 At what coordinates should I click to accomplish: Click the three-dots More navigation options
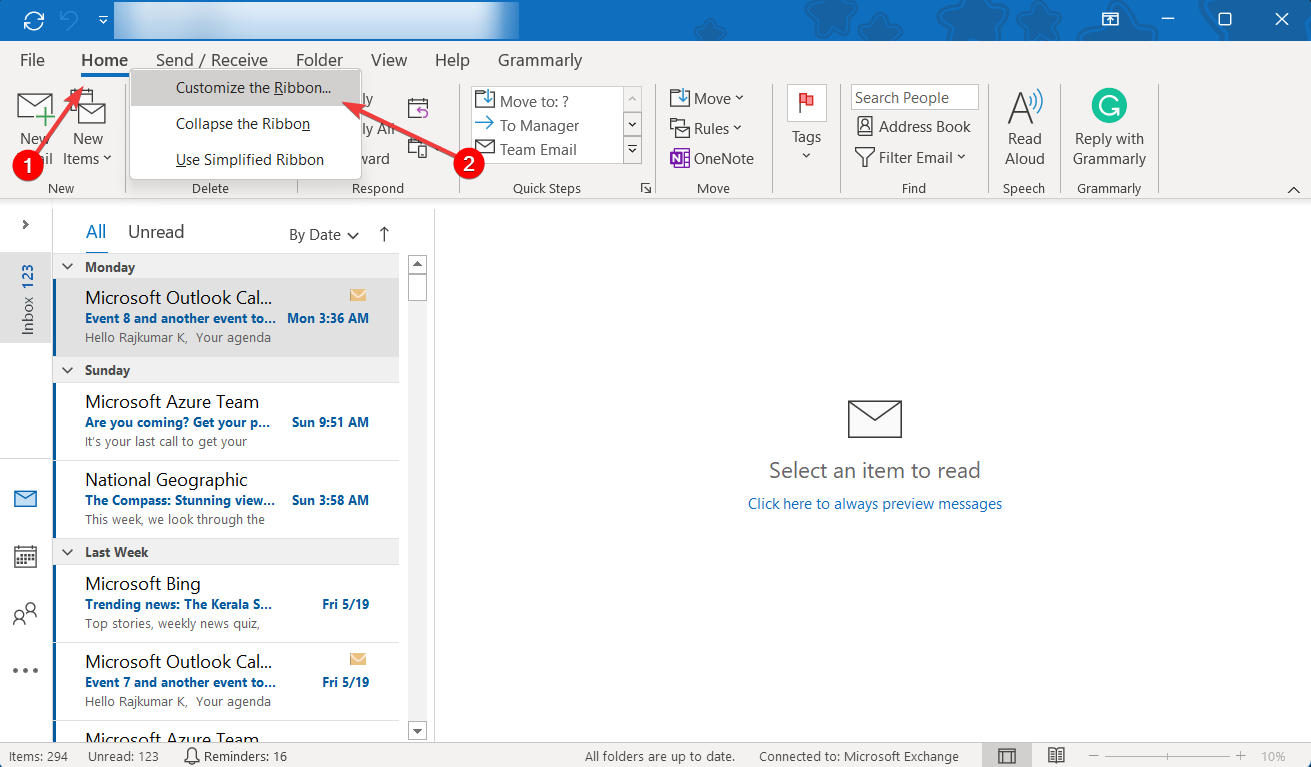pyautogui.click(x=25, y=671)
